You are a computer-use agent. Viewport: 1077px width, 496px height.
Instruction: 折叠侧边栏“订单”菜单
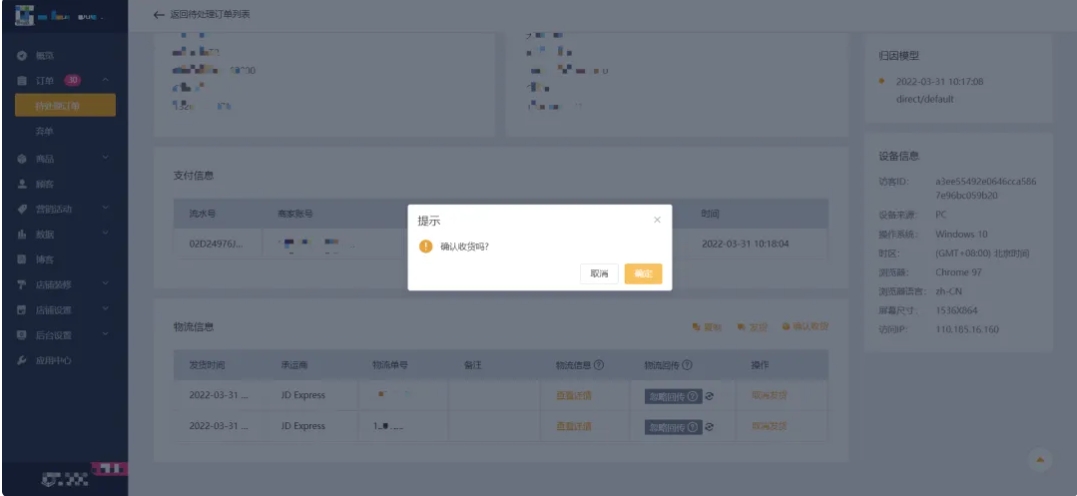tap(105, 79)
